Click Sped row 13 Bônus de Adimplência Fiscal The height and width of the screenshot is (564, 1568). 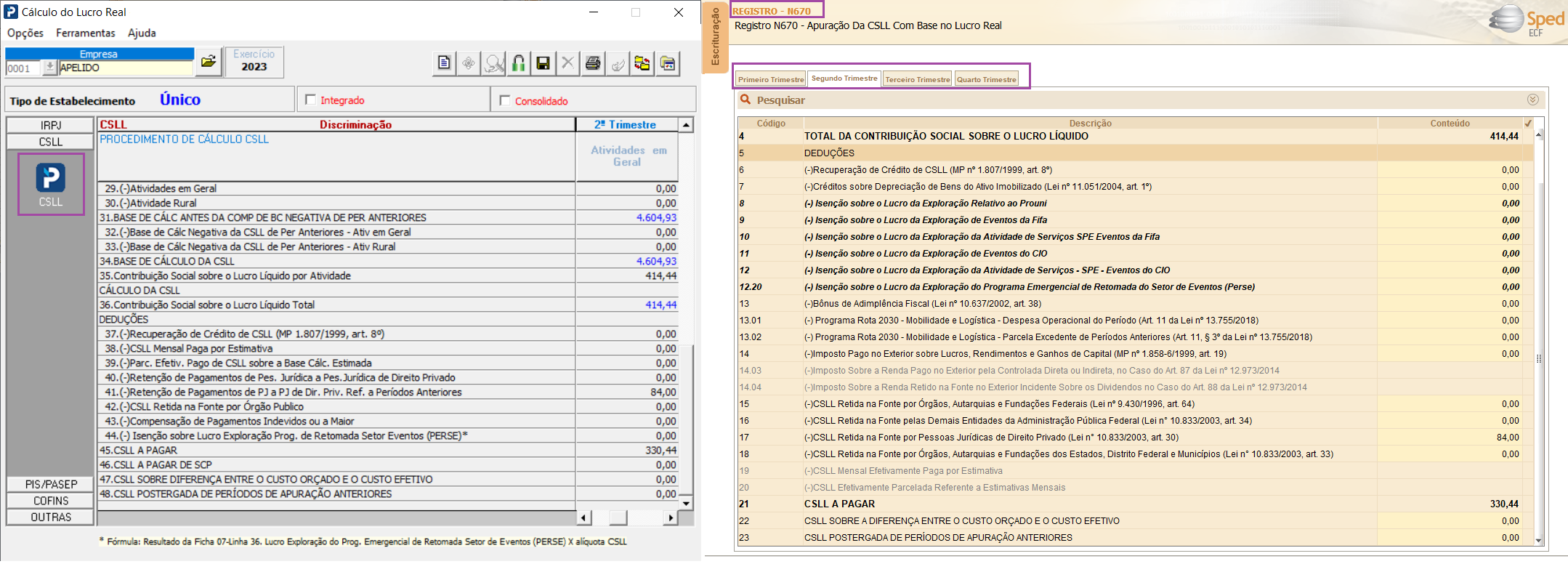click(1136, 304)
